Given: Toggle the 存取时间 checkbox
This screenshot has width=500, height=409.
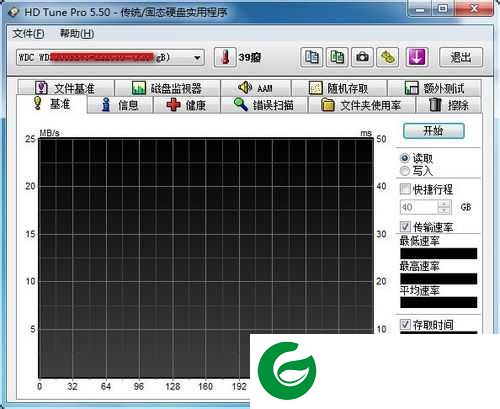Looking at the screenshot, I should tap(405, 324).
